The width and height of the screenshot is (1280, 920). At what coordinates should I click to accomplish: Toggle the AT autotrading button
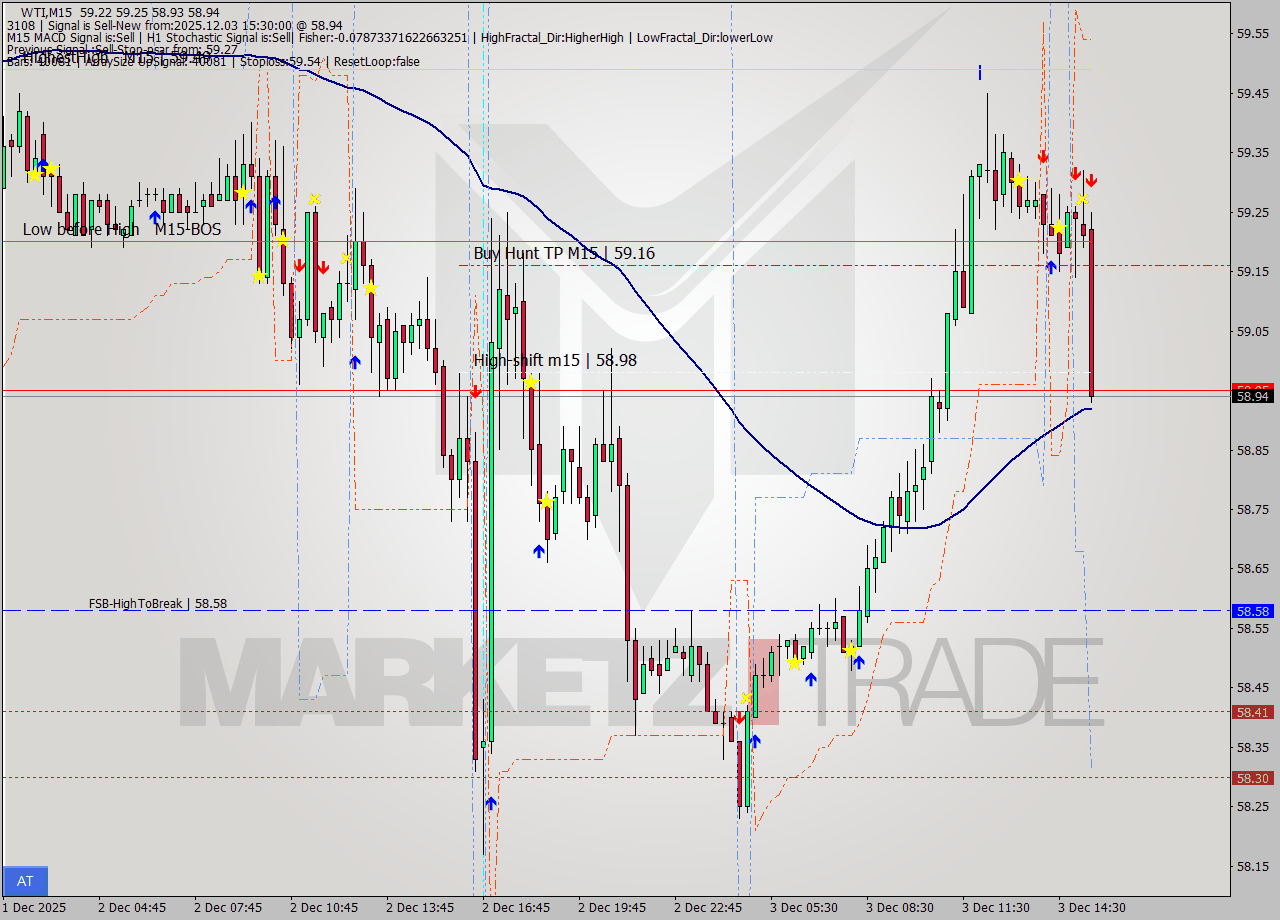pos(25,881)
